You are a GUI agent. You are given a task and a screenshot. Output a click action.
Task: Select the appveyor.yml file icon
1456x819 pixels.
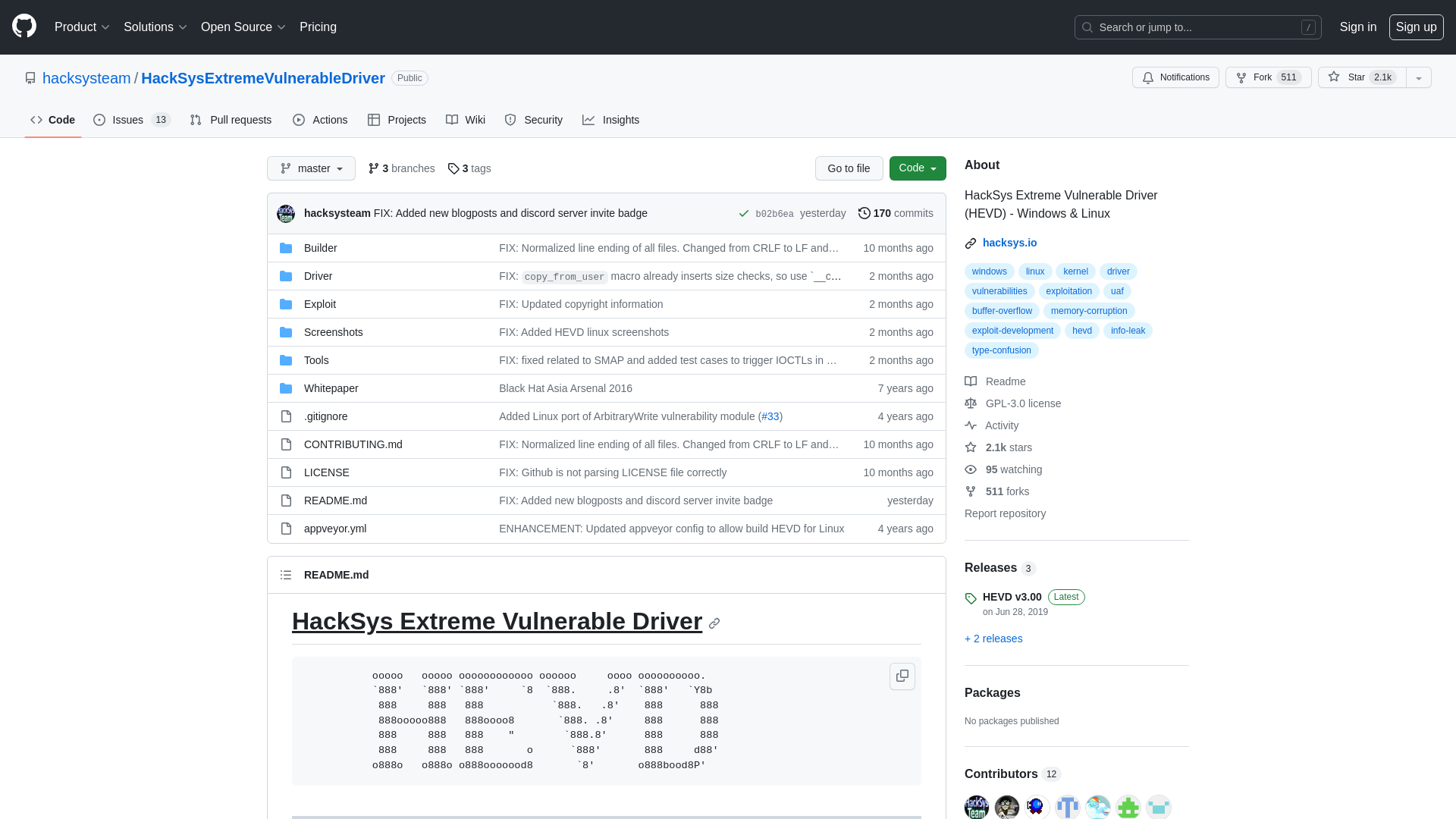pos(286,529)
